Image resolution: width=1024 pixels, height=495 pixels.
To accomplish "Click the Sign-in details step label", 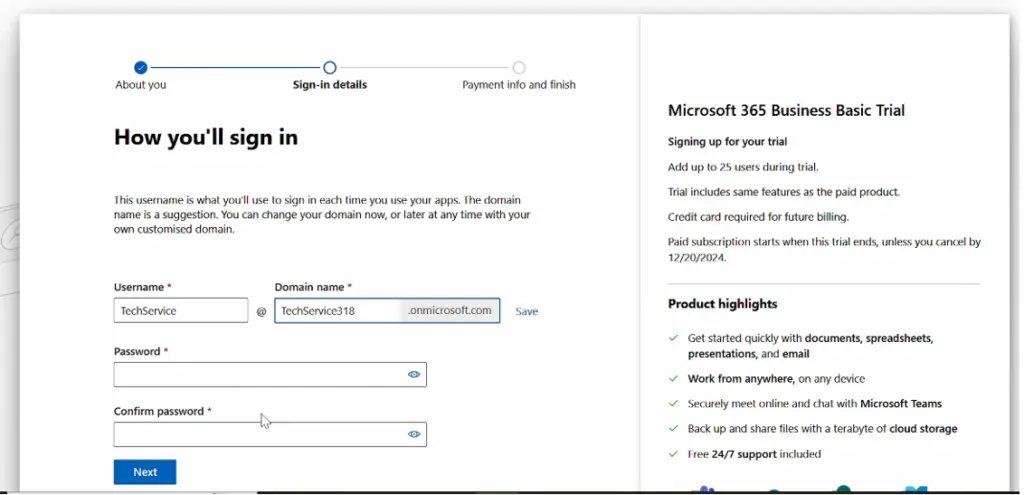I will click(x=330, y=85).
